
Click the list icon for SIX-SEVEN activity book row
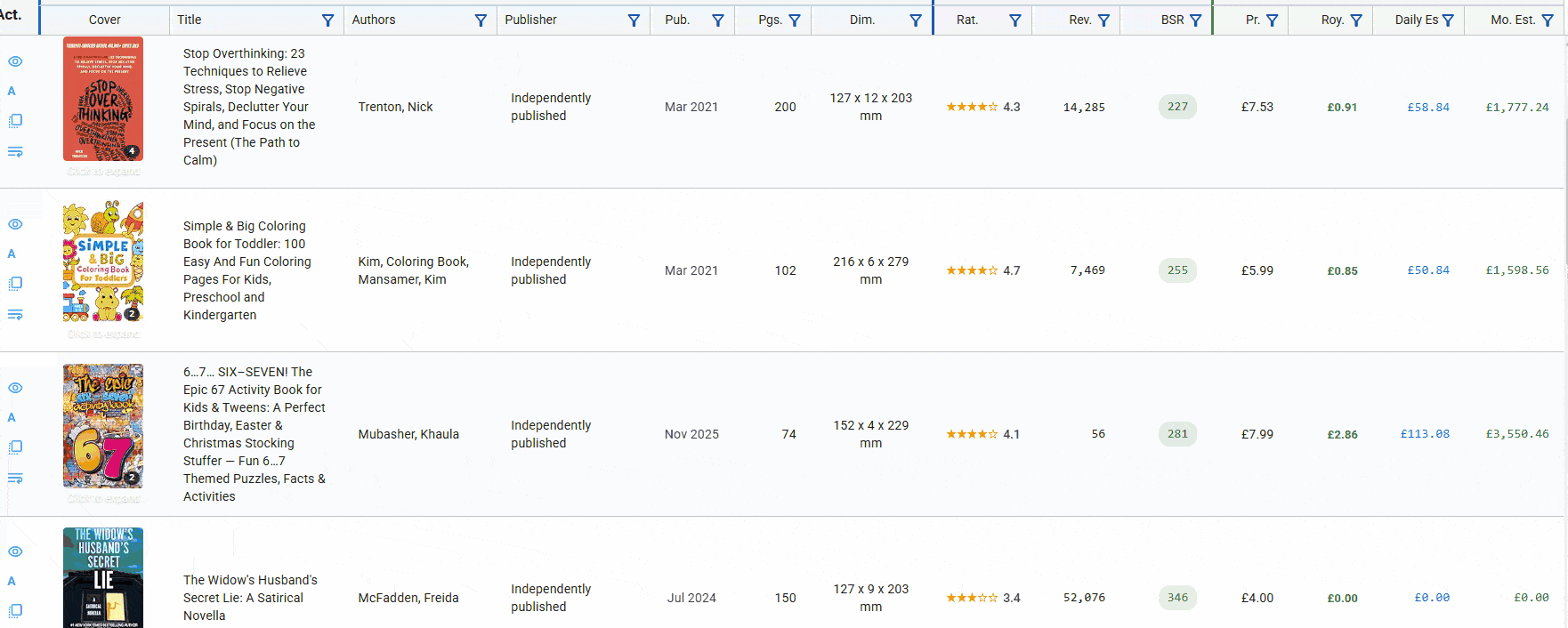[15, 478]
